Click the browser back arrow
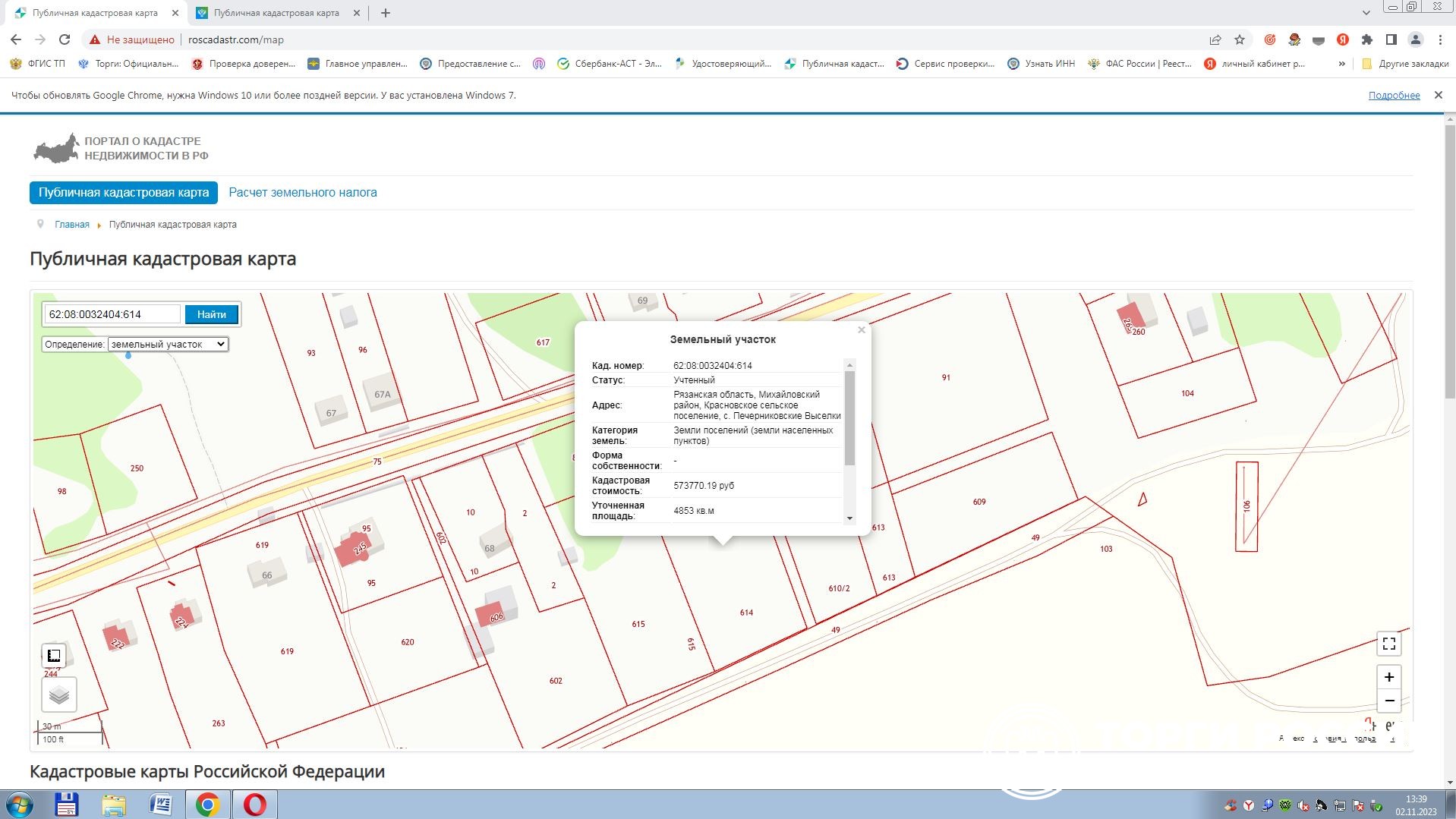Screen dimensions: 1456x819 16,39
